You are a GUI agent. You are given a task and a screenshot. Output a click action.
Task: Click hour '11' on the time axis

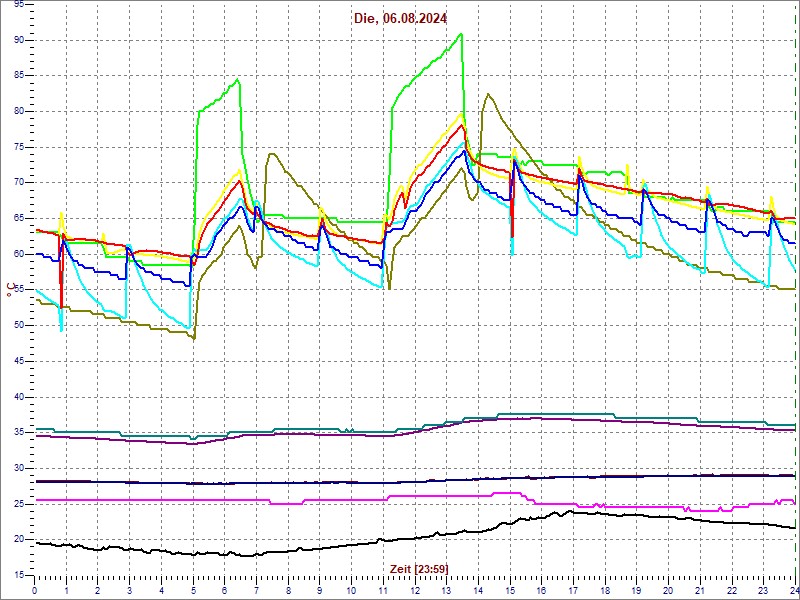pyautogui.click(x=383, y=590)
